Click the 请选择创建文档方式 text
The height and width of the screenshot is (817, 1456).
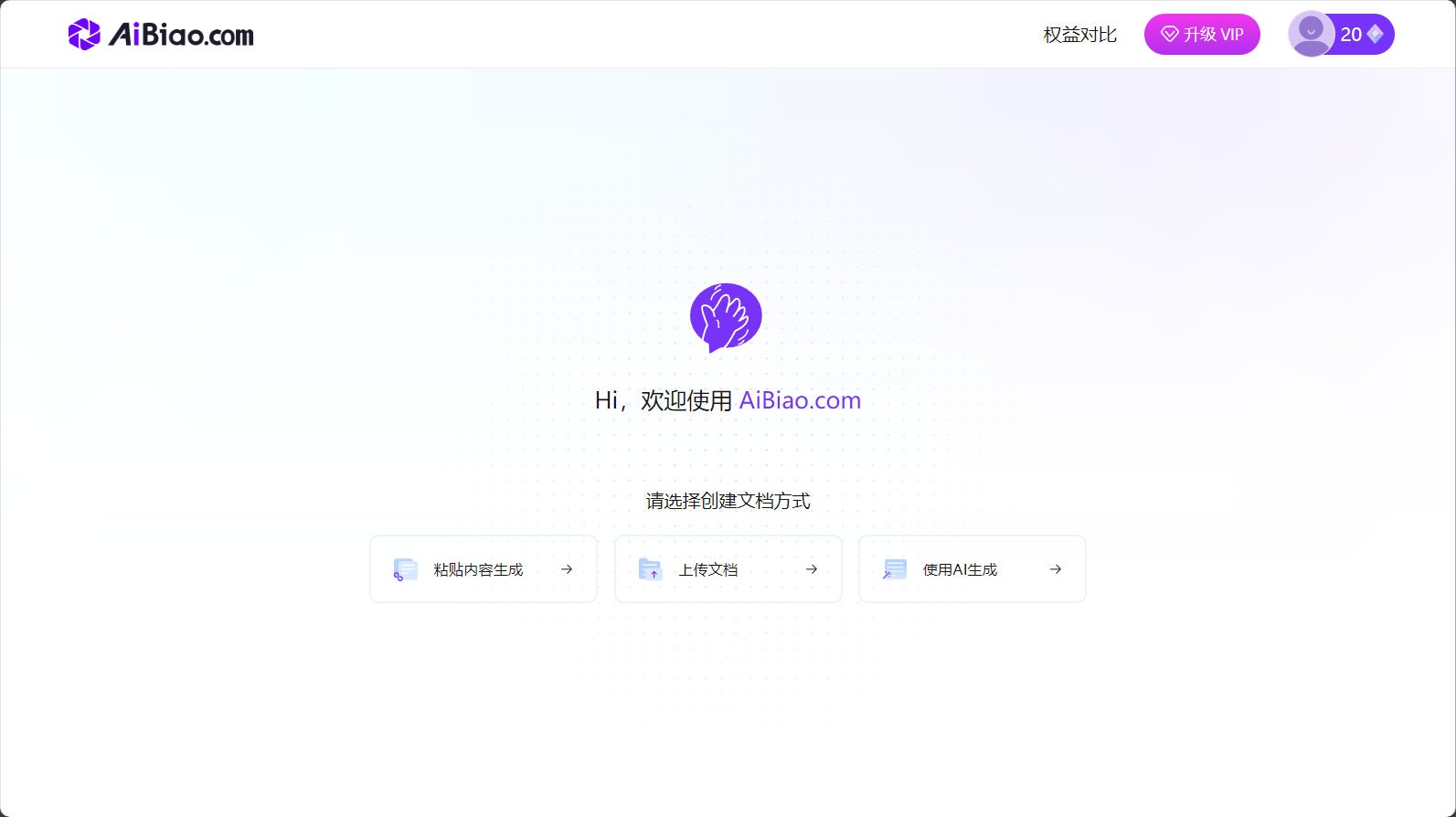click(x=728, y=501)
